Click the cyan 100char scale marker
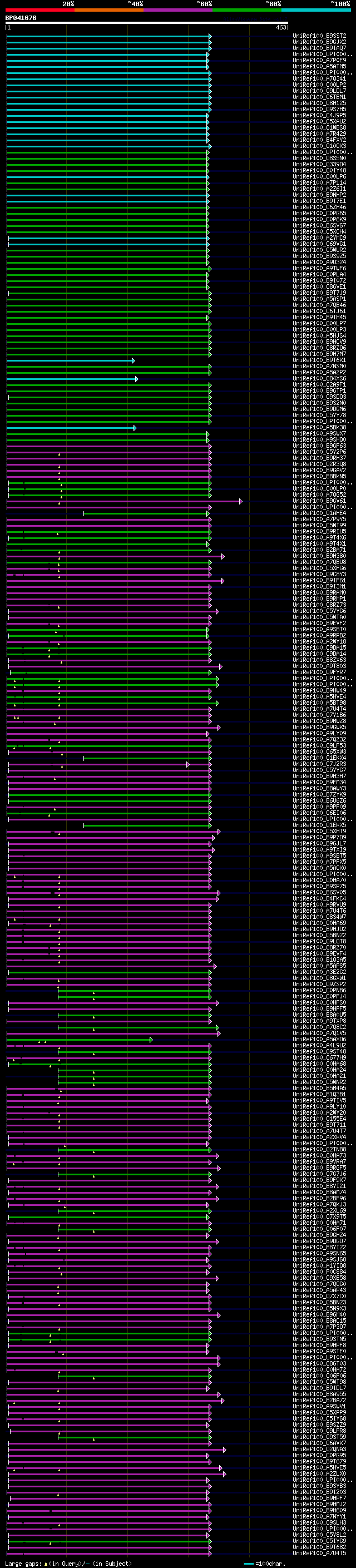 tap(248, 1564)
